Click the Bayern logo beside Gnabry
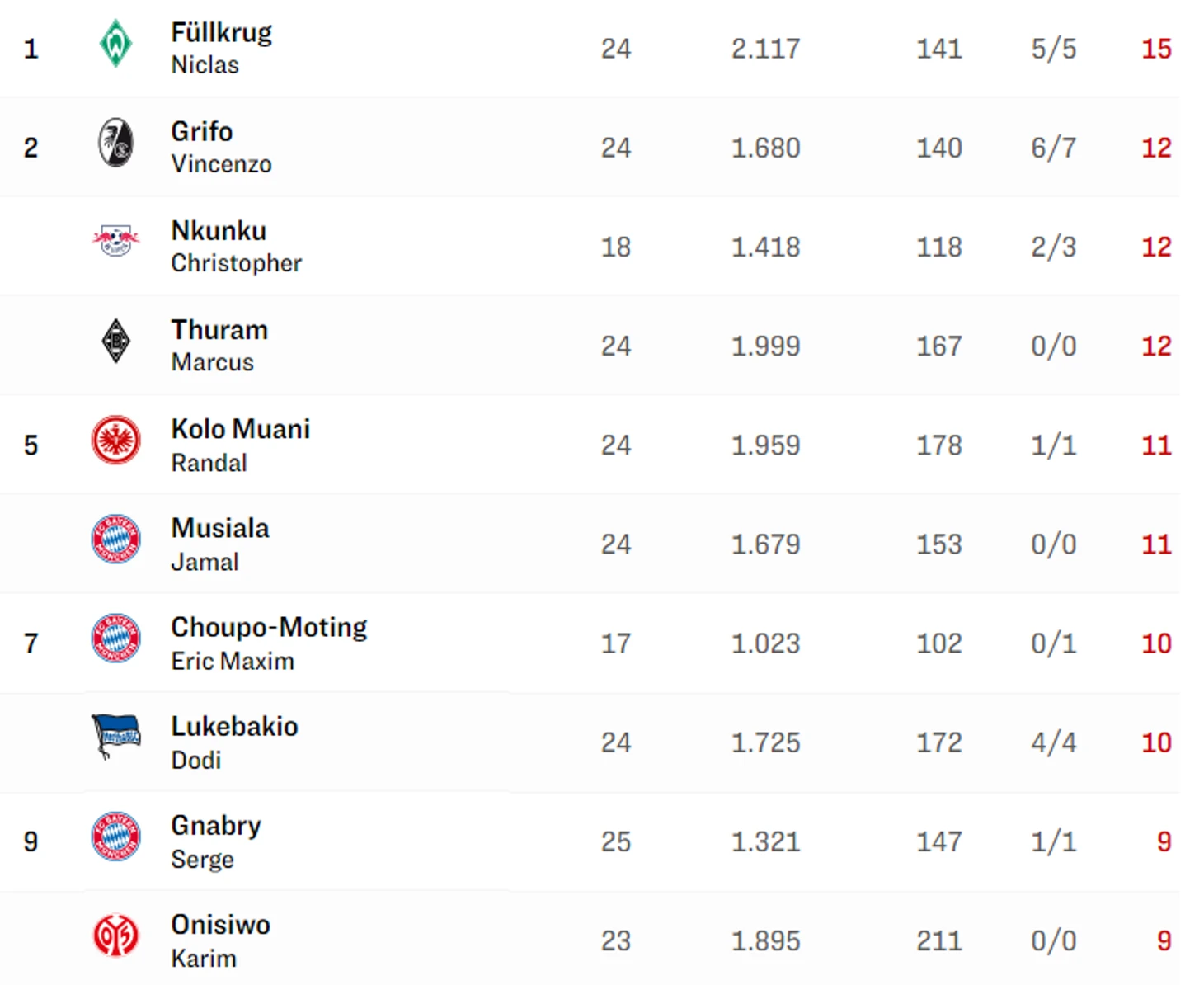The image size is (1204, 985). point(115,836)
